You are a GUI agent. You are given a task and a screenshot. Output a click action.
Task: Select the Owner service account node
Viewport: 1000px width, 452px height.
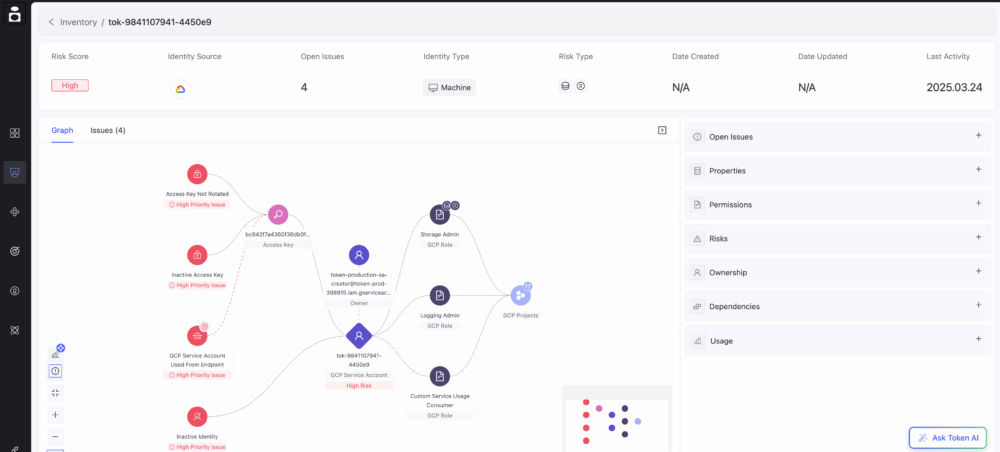click(359, 255)
